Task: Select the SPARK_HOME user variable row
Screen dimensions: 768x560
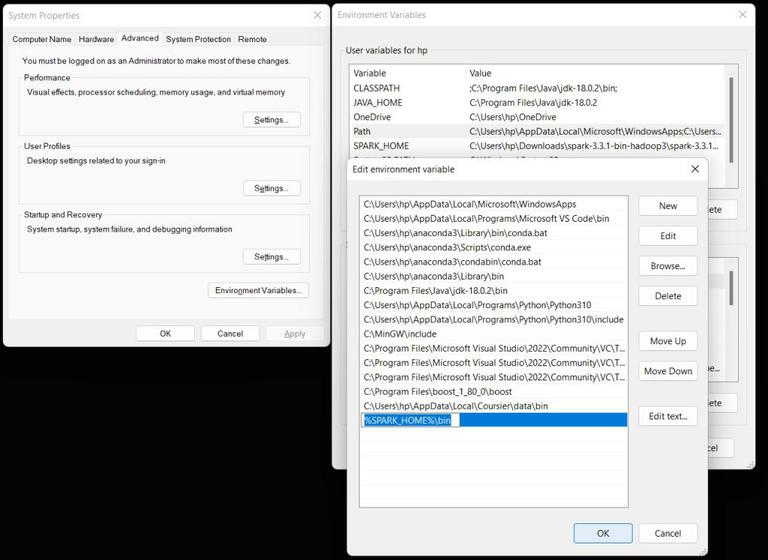Action: click(x=537, y=146)
